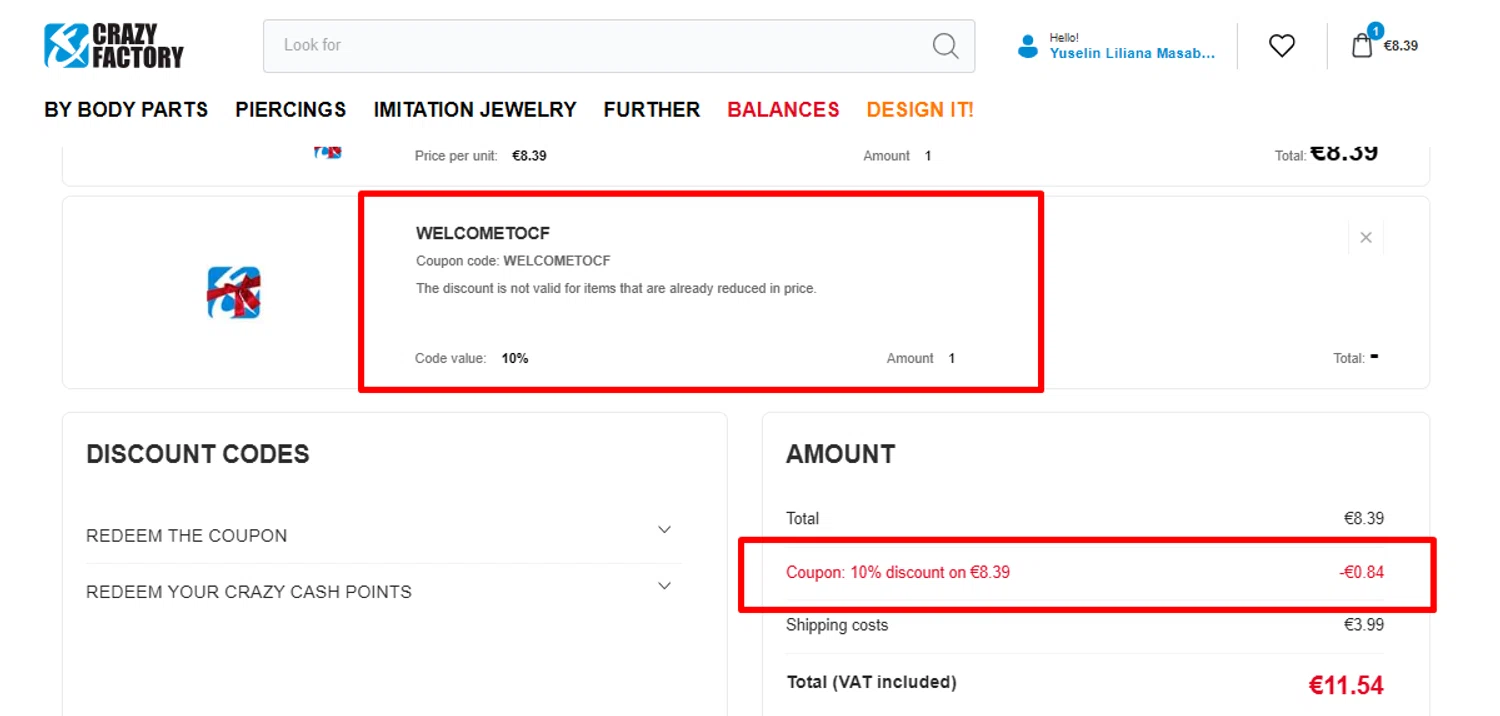
Task: Open the shopping bag cart
Action: [x=1362, y=45]
